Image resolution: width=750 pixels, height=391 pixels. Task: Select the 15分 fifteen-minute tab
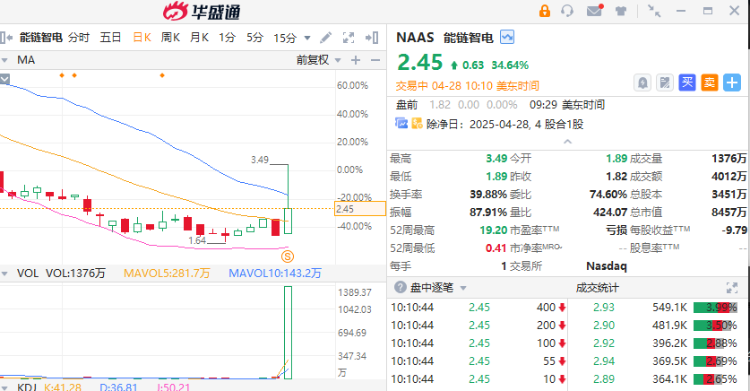click(285, 37)
